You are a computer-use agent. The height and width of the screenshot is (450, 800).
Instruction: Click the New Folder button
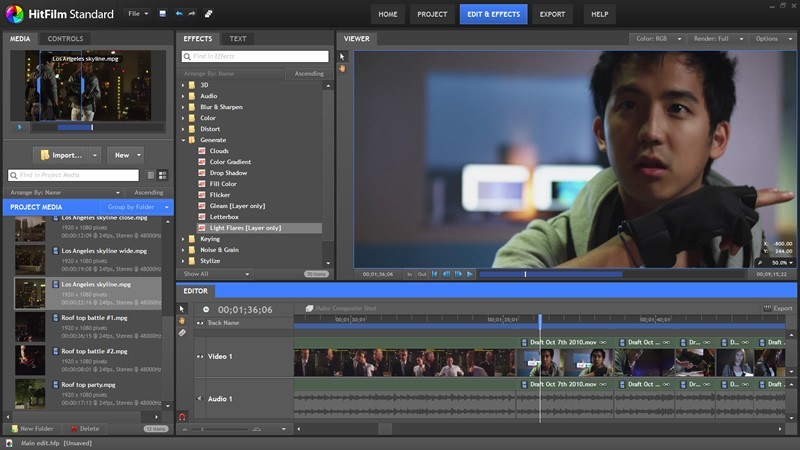[33, 428]
